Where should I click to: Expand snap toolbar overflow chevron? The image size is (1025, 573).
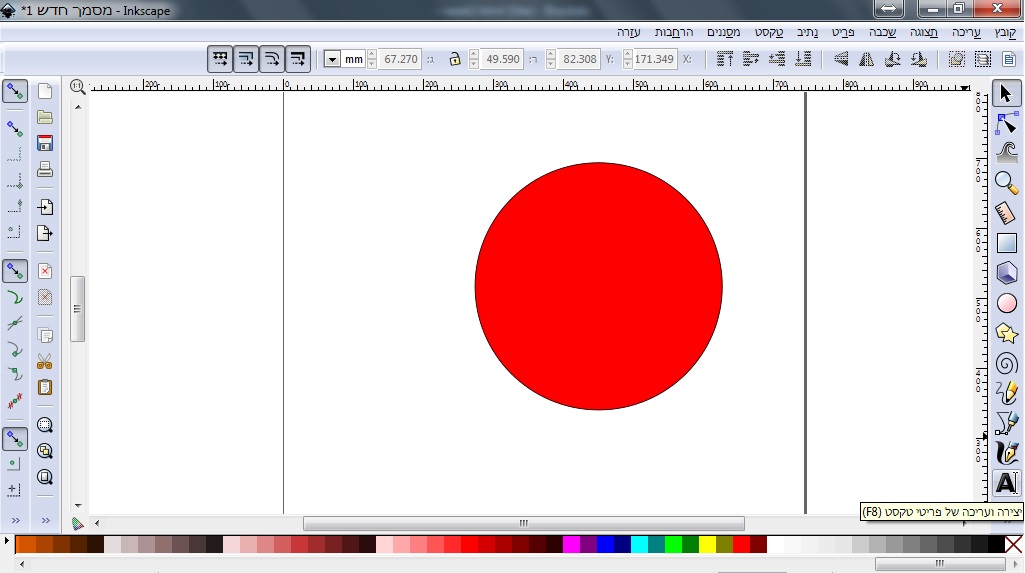pyautogui.click(x=15, y=521)
